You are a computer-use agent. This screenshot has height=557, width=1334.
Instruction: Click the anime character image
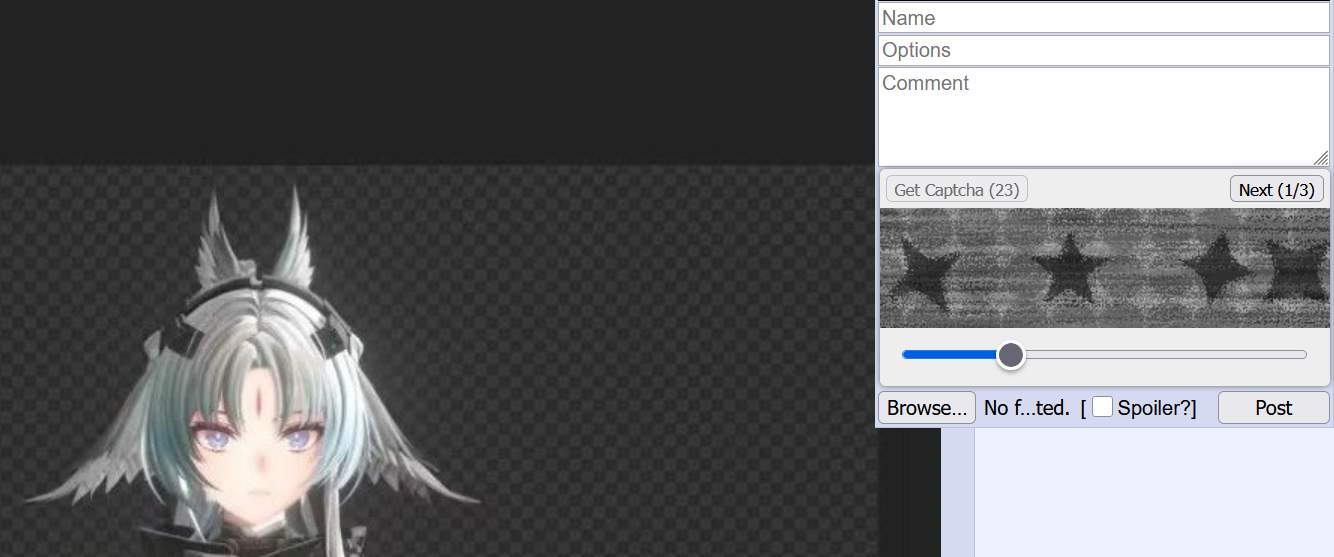(439, 361)
